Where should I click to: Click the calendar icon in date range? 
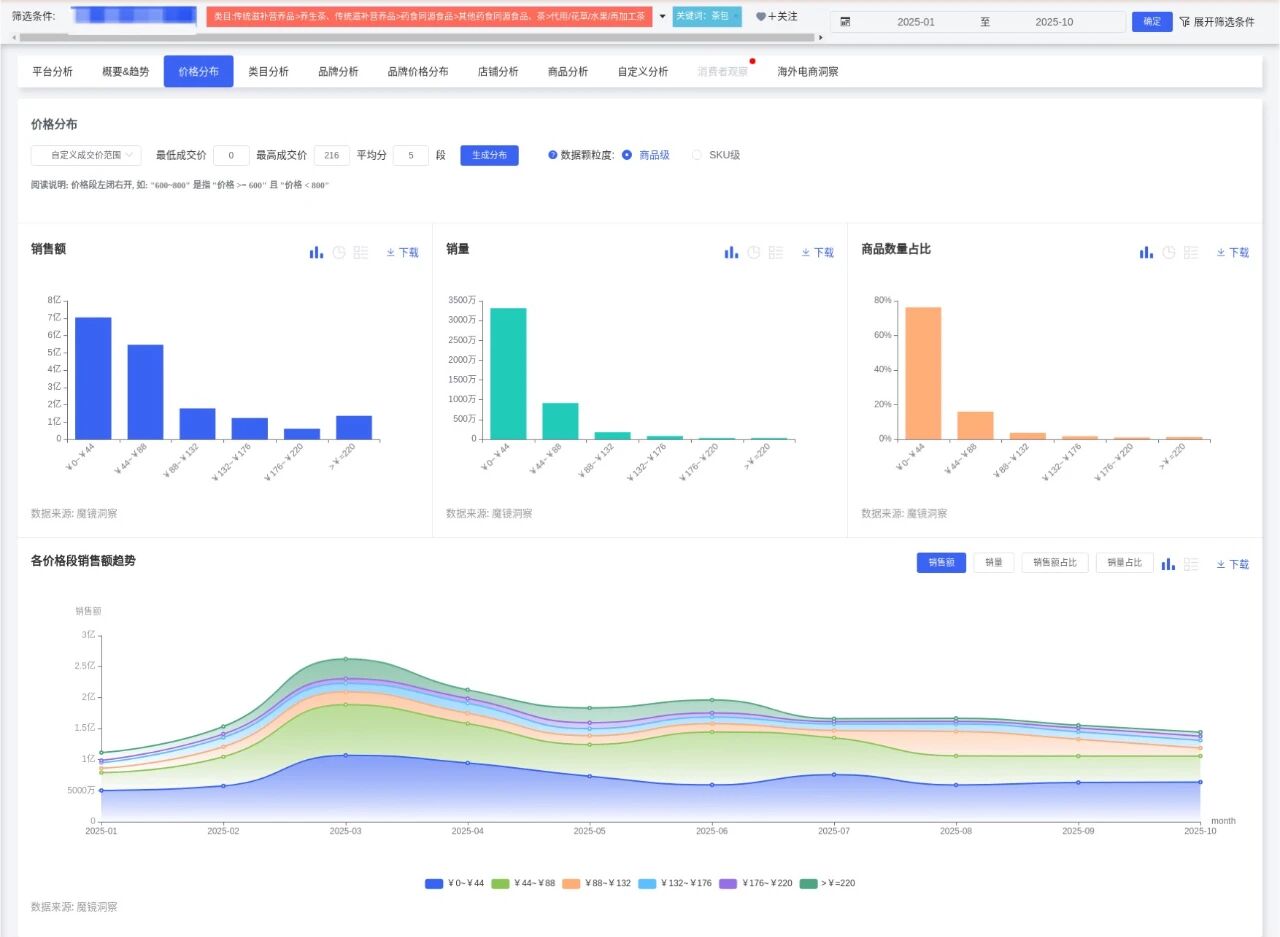click(845, 22)
